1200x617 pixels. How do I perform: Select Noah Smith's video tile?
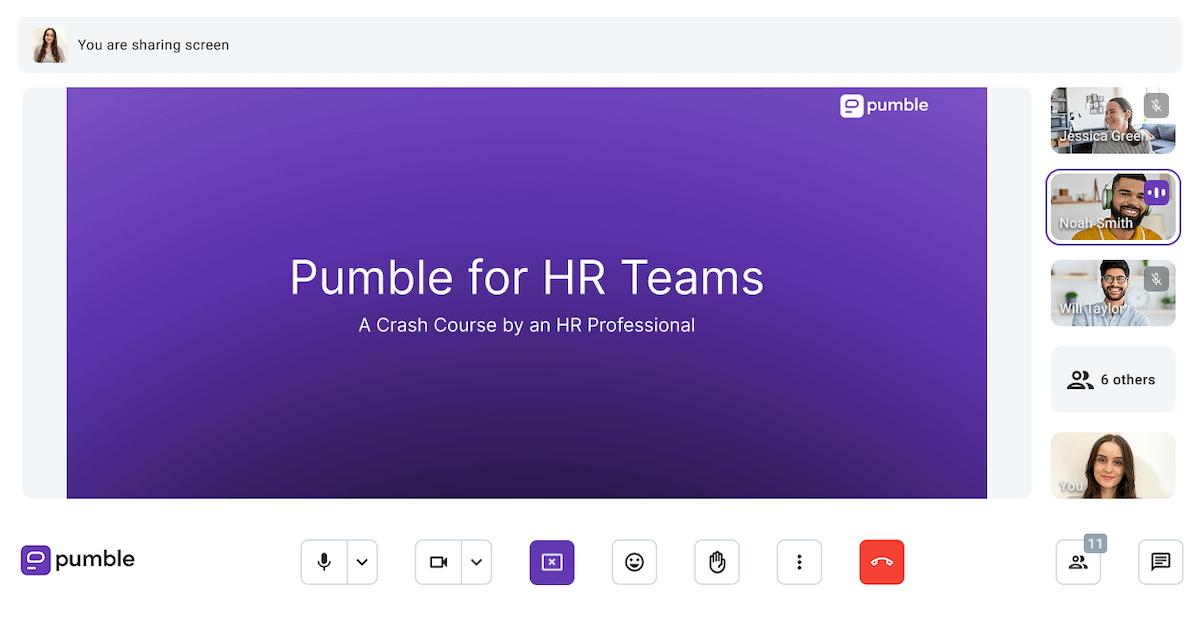[1113, 207]
